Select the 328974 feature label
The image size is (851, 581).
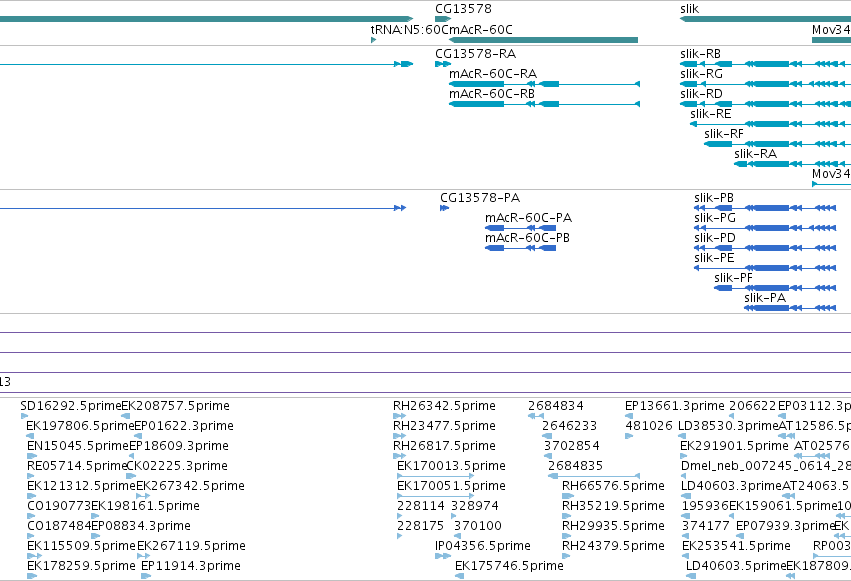tap(474, 506)
